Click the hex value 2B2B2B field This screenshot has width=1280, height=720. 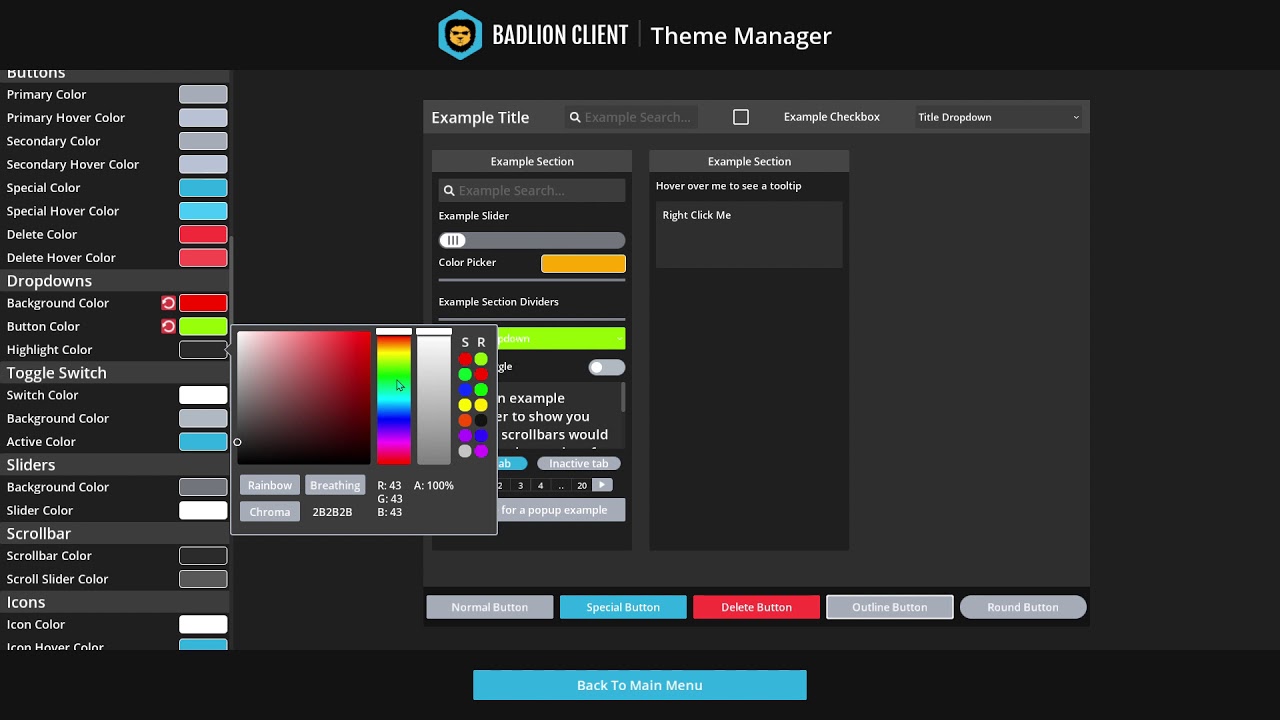332,512
